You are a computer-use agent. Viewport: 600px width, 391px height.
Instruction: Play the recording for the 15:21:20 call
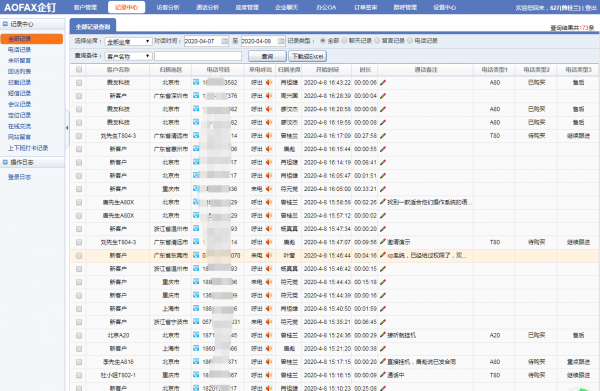tap(269, 349)
